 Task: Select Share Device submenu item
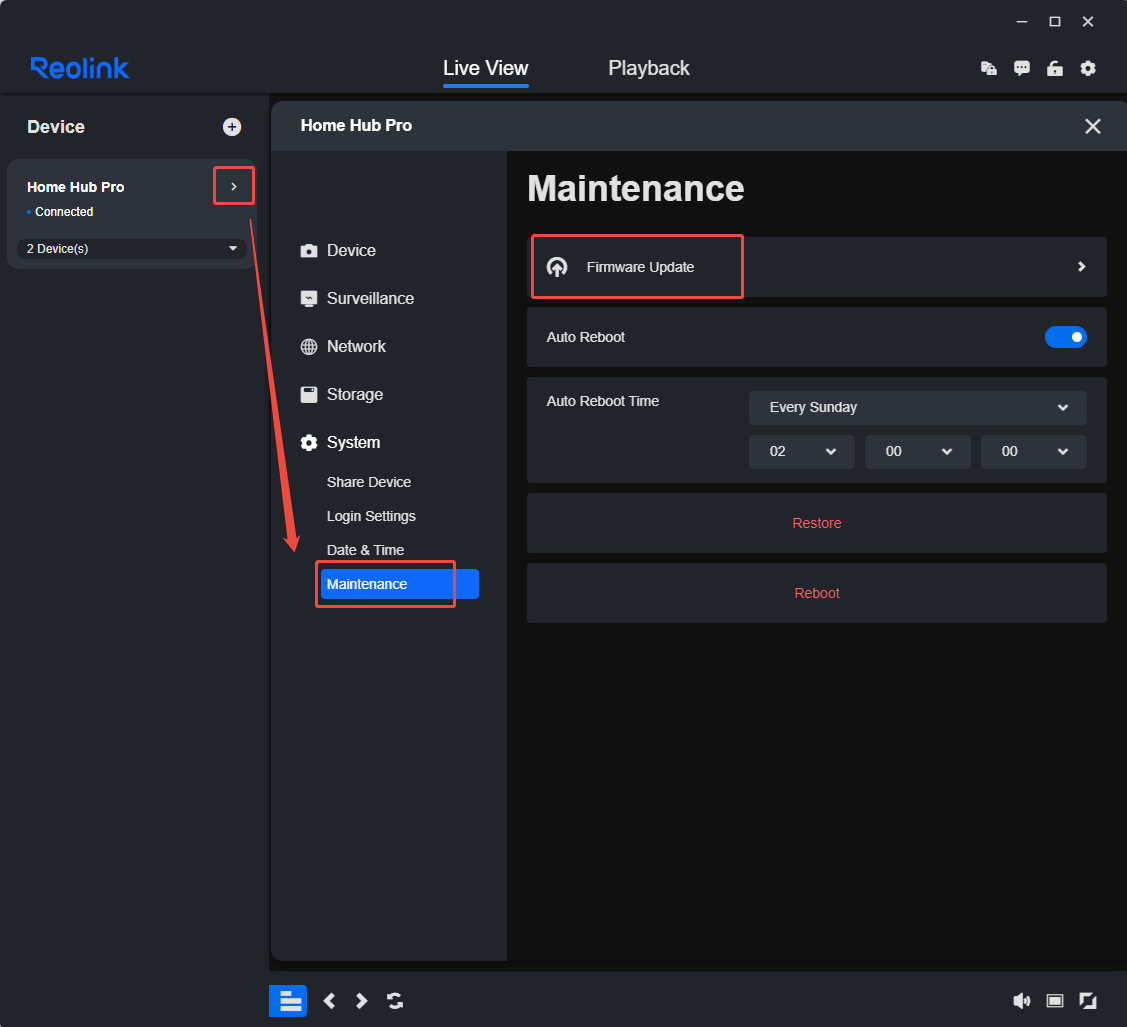[x=369, y=482]
